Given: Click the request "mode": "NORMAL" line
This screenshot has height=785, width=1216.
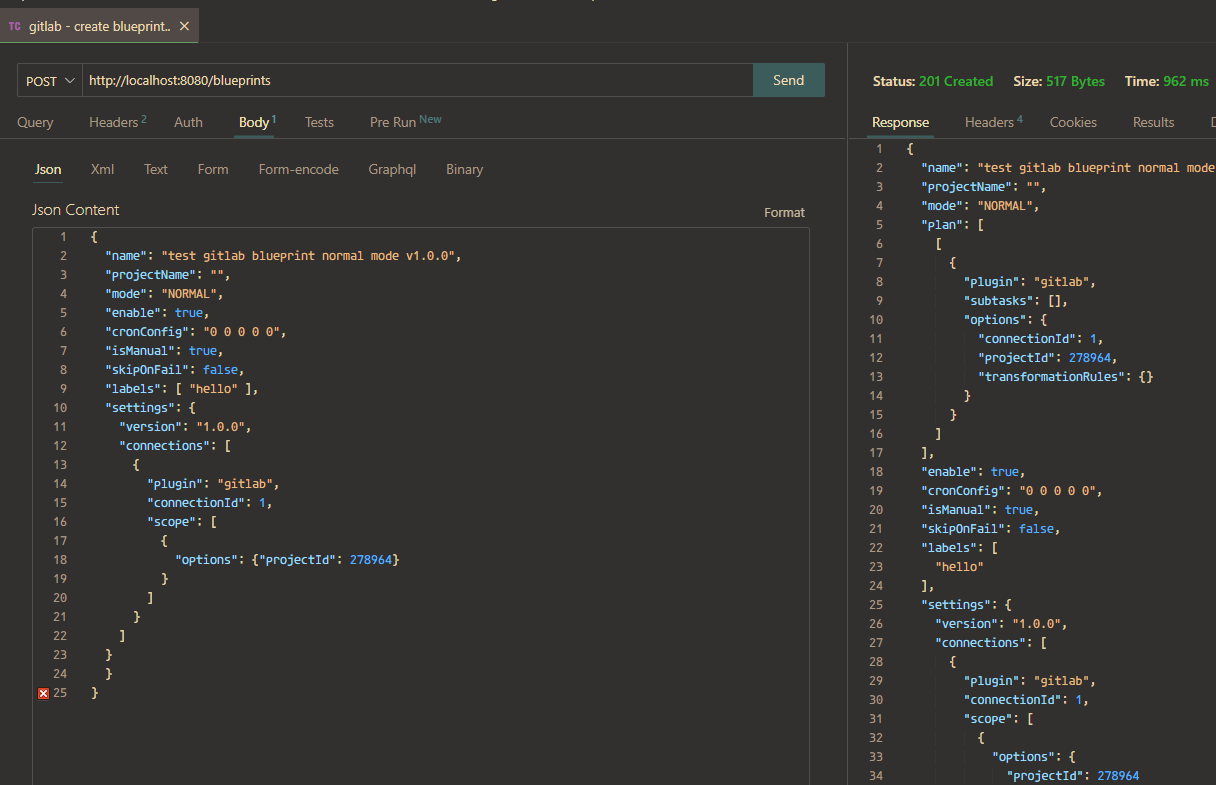Looking at the screenshot, I should point(165,294).
